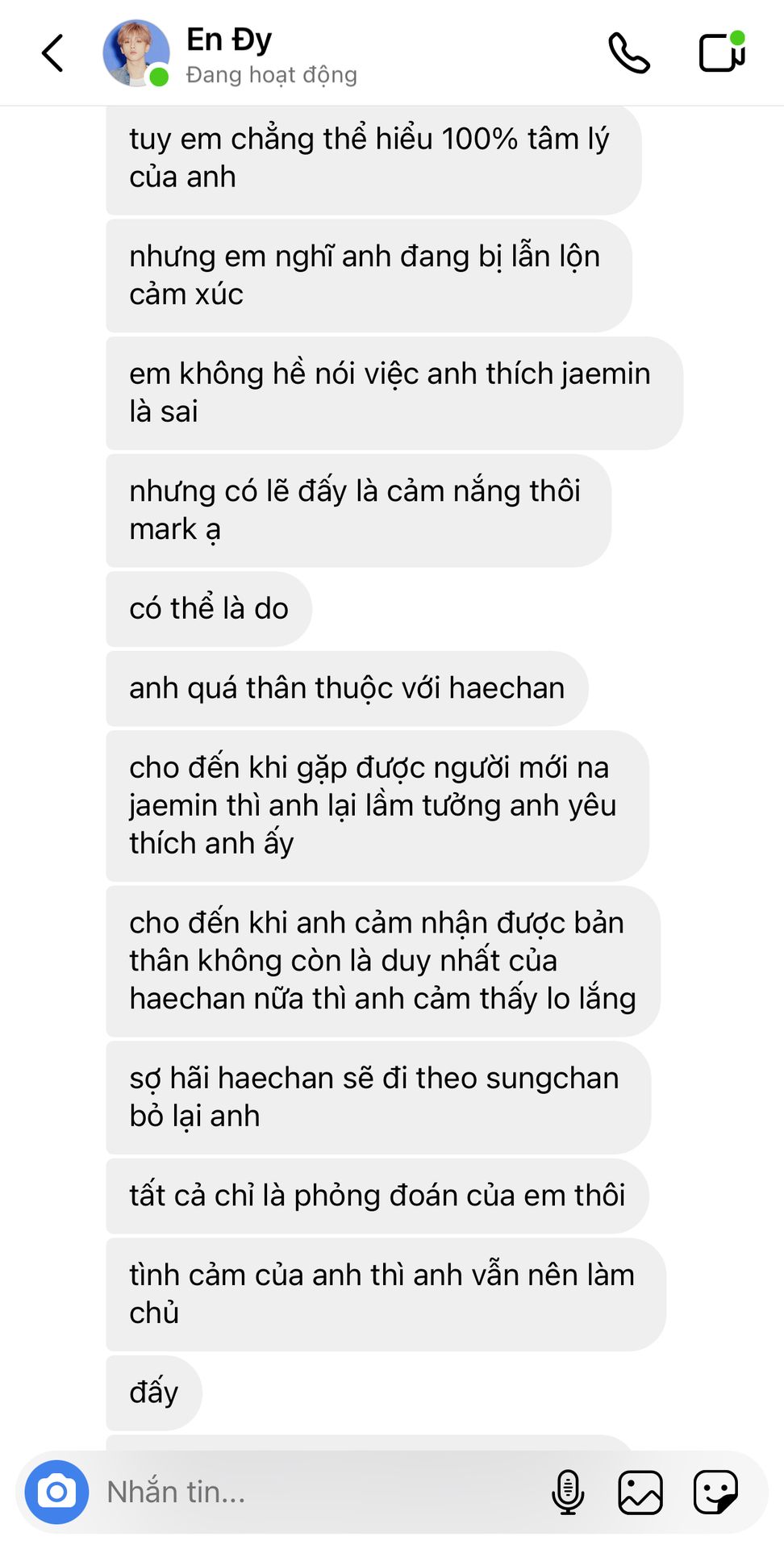This screenshot has width=784, height=1549.
Task: Select message "nhưng em nghĩ anh đang bị lẫn lộn"
Action: click(369, 275)
